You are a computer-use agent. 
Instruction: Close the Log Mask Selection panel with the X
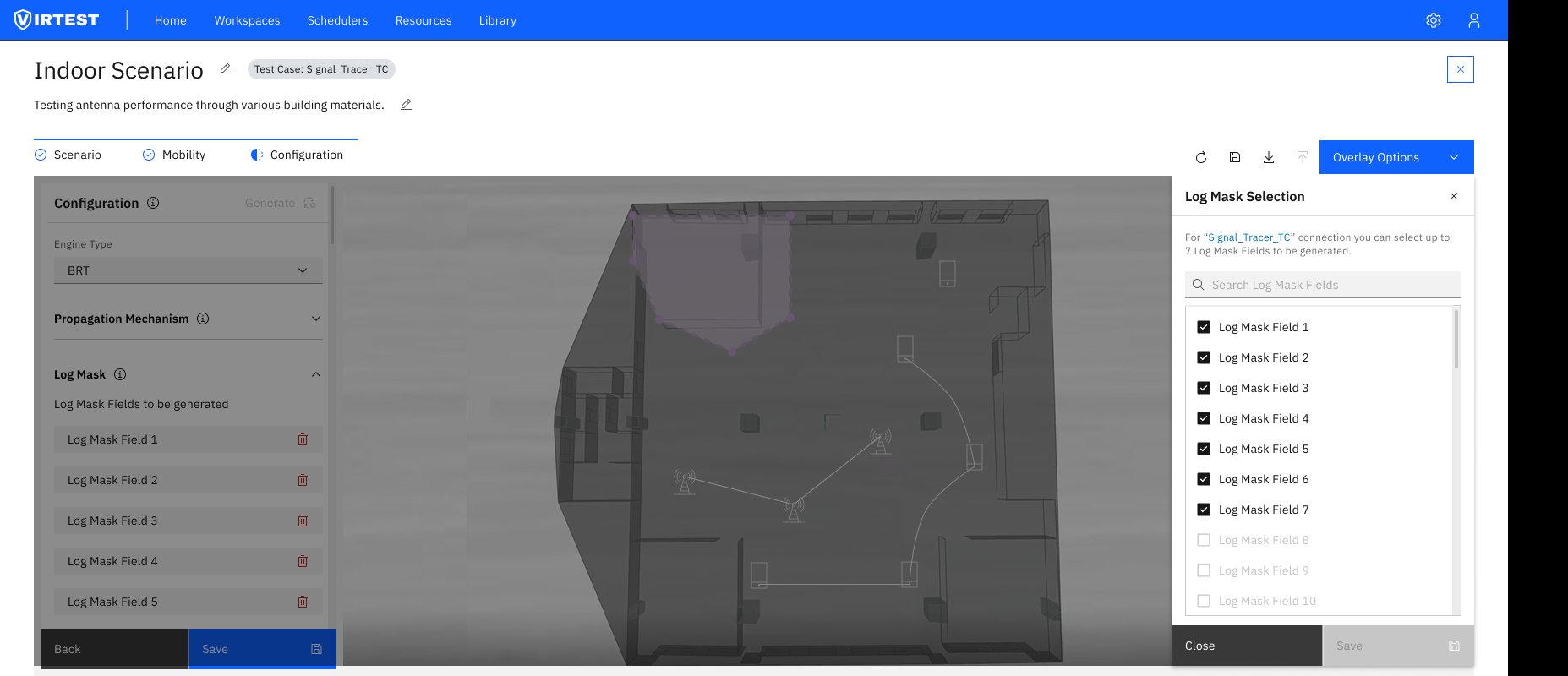(x=1454, y=196)
